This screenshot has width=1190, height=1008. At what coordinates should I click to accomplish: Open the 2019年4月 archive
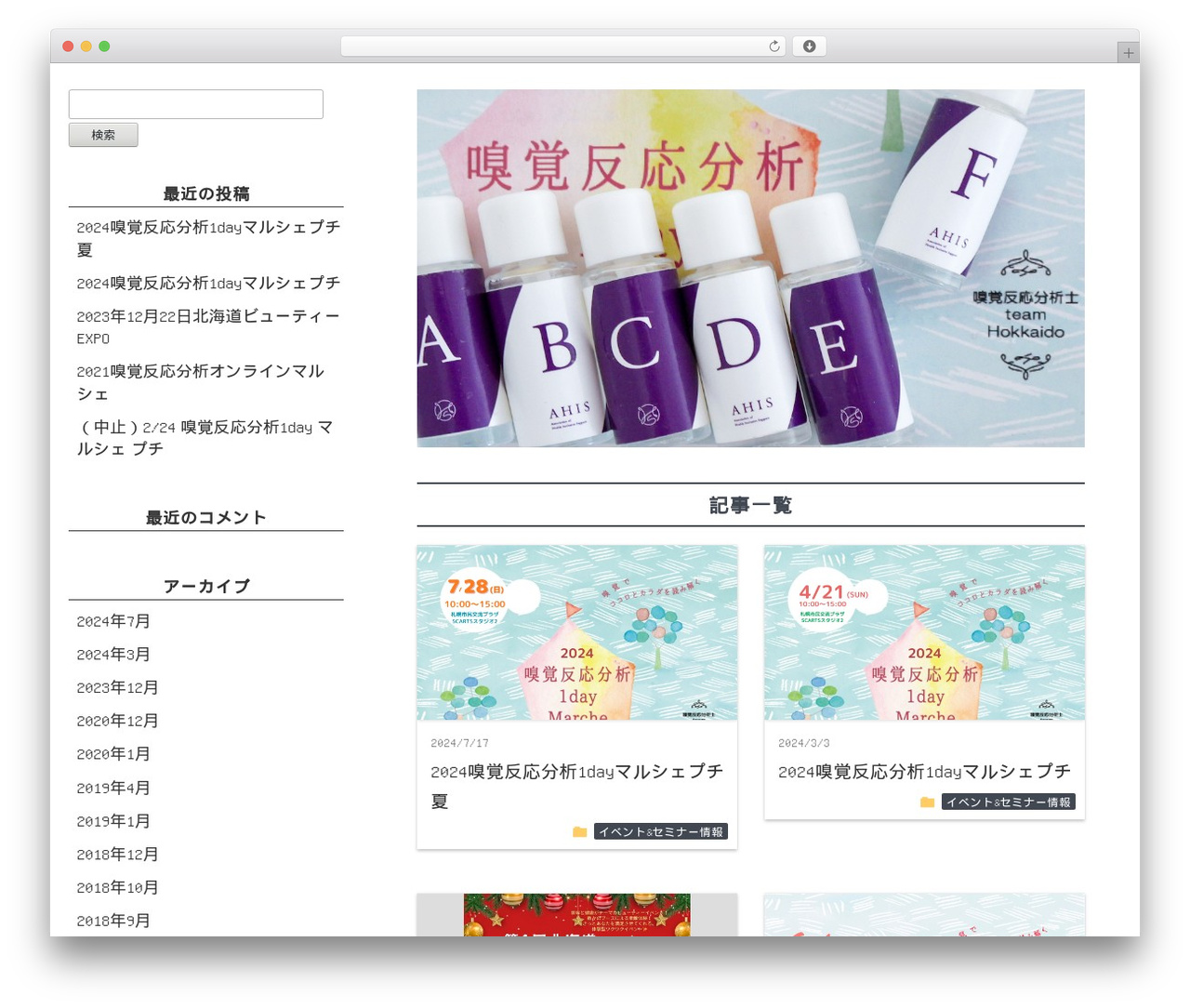click(113, 788)
